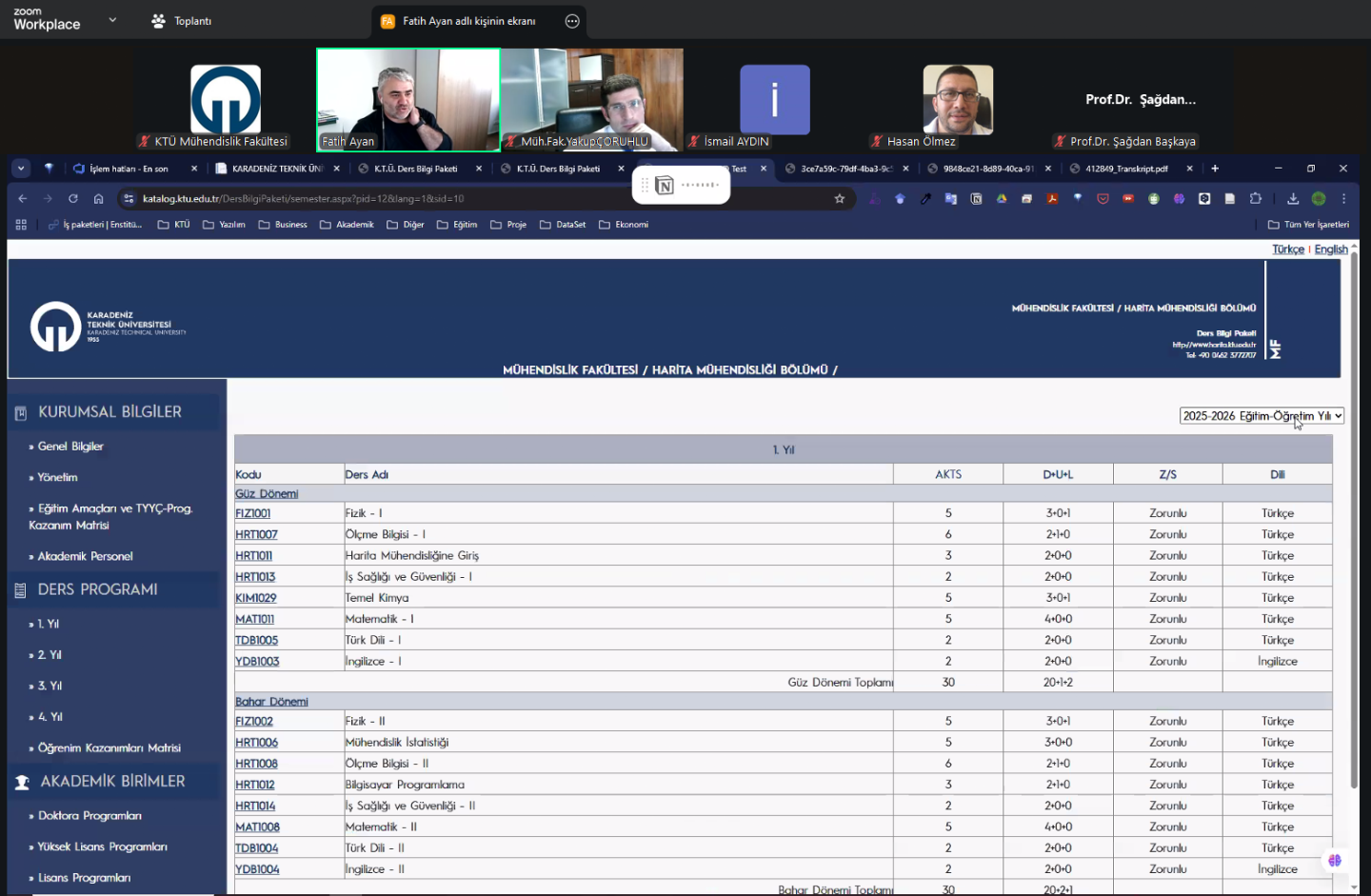Image resolution: width=1371 pixels, height=896 pixels.
Task: Open the academic year dropdown
Action: 1261,416
